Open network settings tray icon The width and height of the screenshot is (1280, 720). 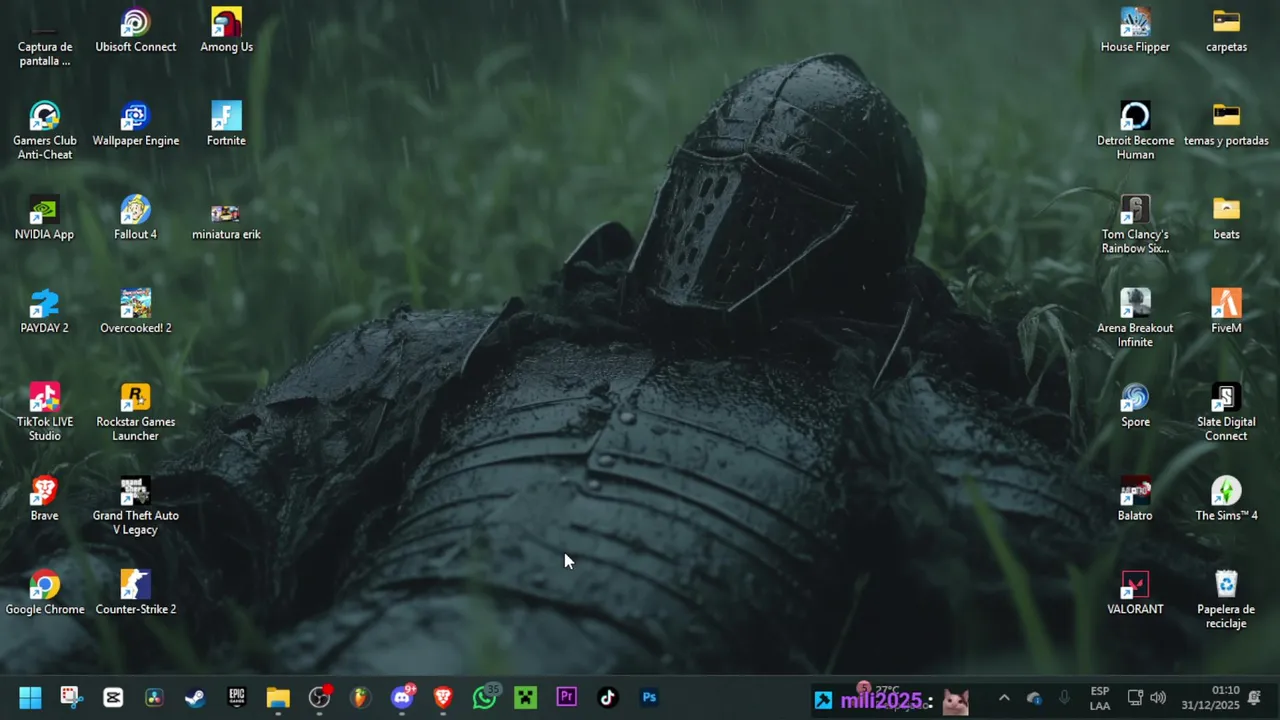[x=1135, y=698]
